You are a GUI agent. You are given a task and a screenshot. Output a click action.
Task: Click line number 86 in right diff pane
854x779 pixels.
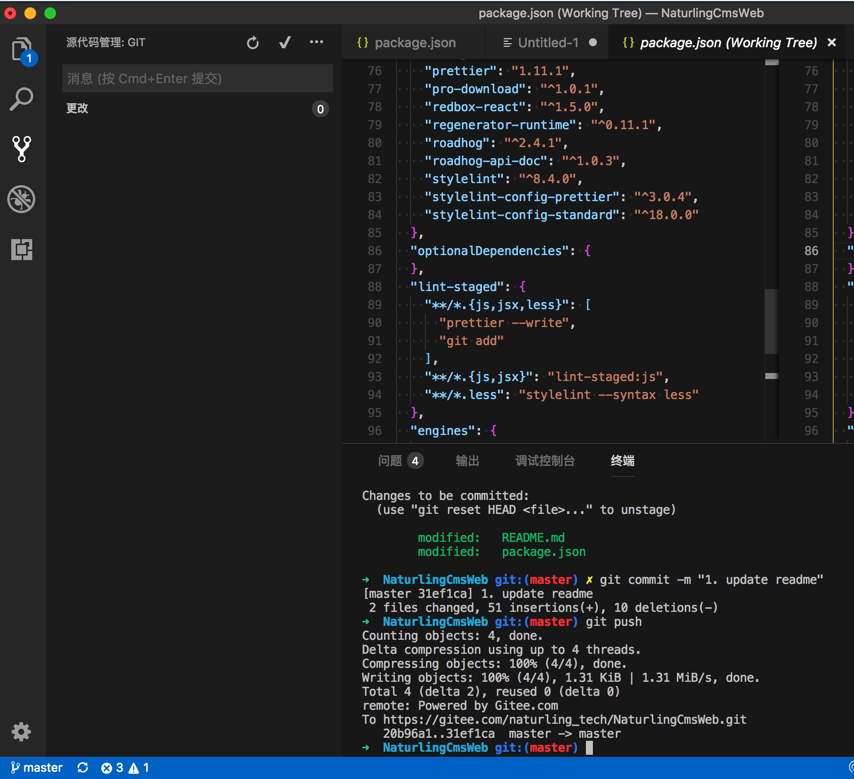812,251
